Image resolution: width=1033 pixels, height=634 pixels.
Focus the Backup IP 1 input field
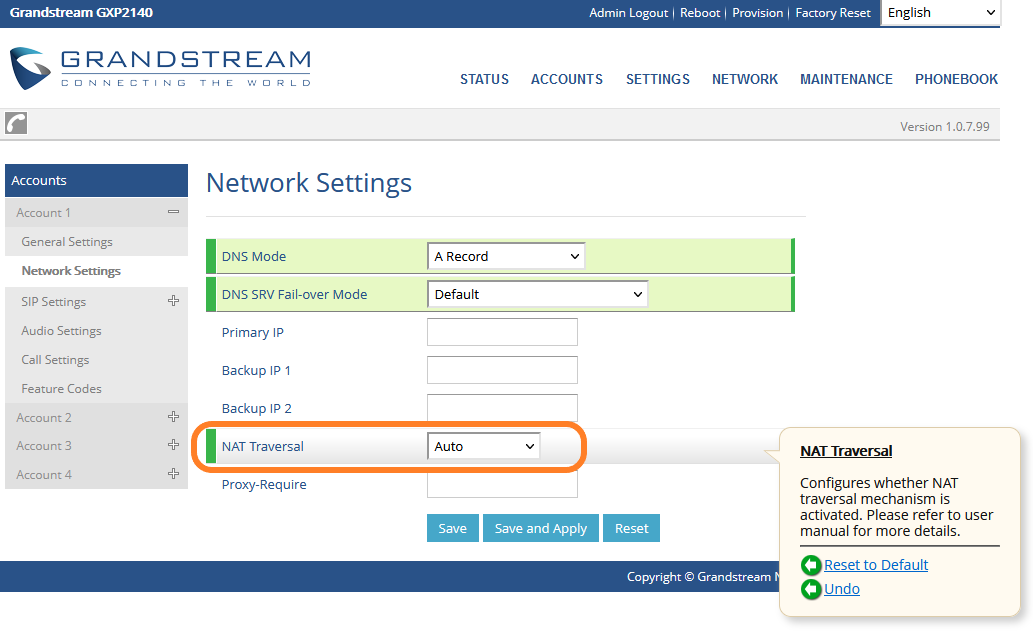point(502,370)
